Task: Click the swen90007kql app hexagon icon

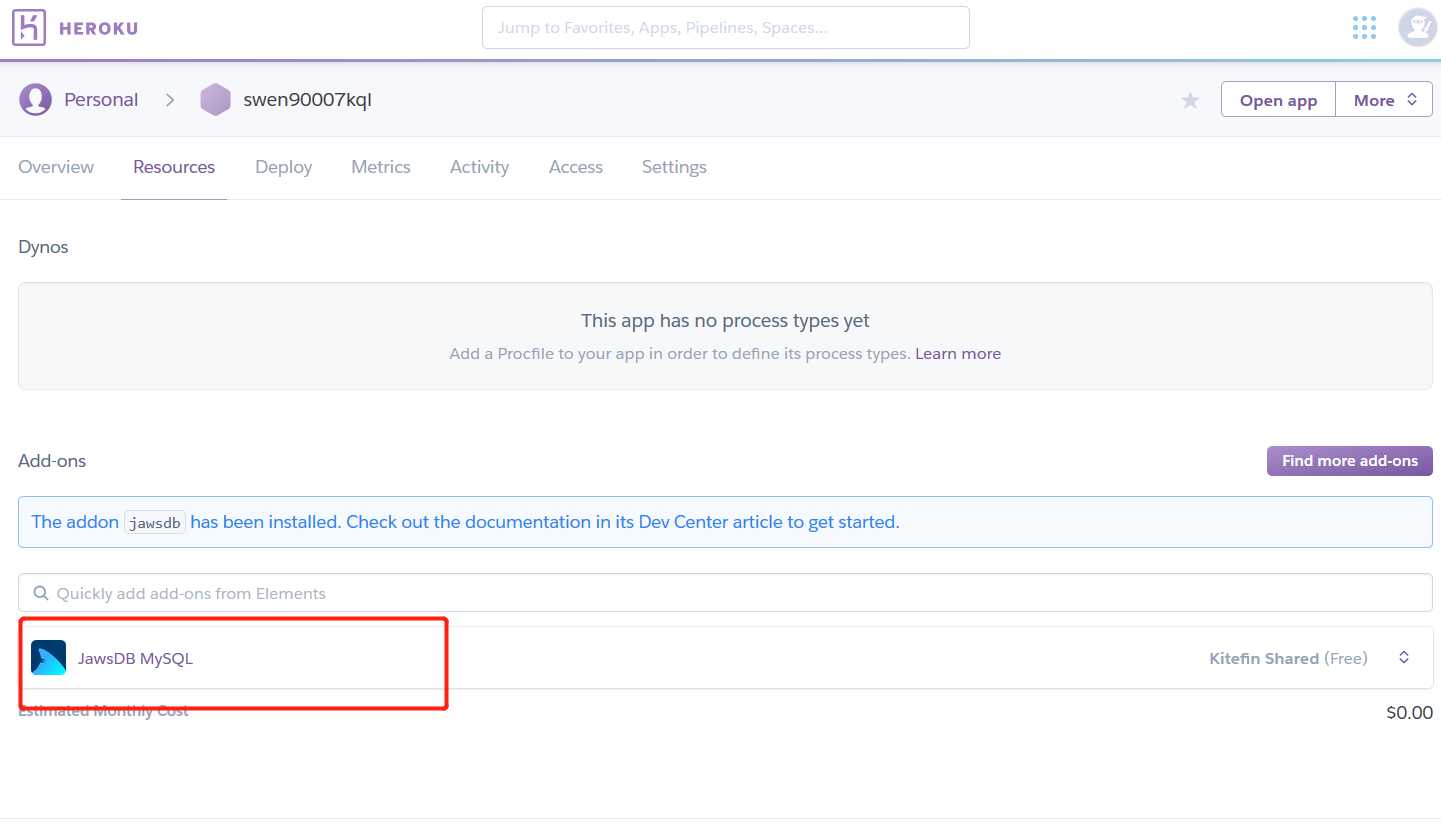Action: pos(215,100)
